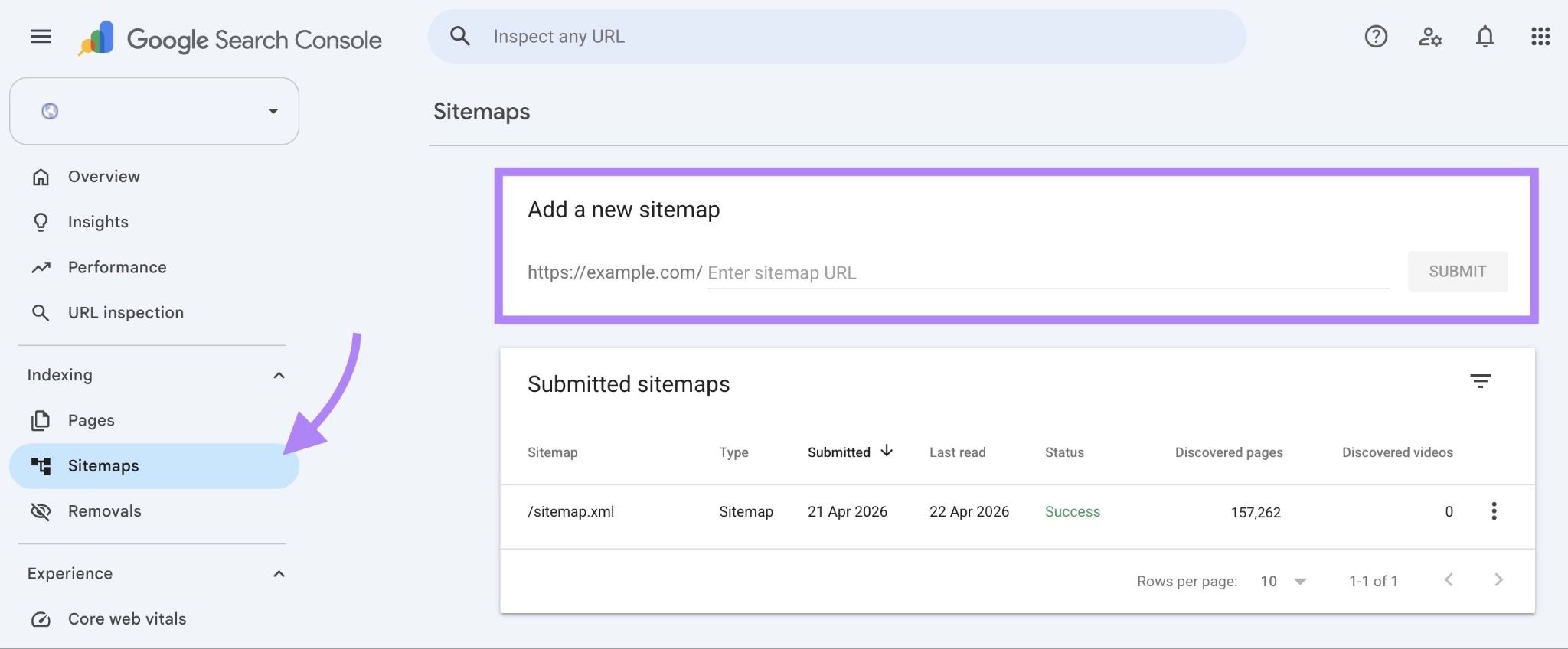This screenshot has height=649, width=1568.
Task: Open the Help icon
Action: tap(1375, 36)
